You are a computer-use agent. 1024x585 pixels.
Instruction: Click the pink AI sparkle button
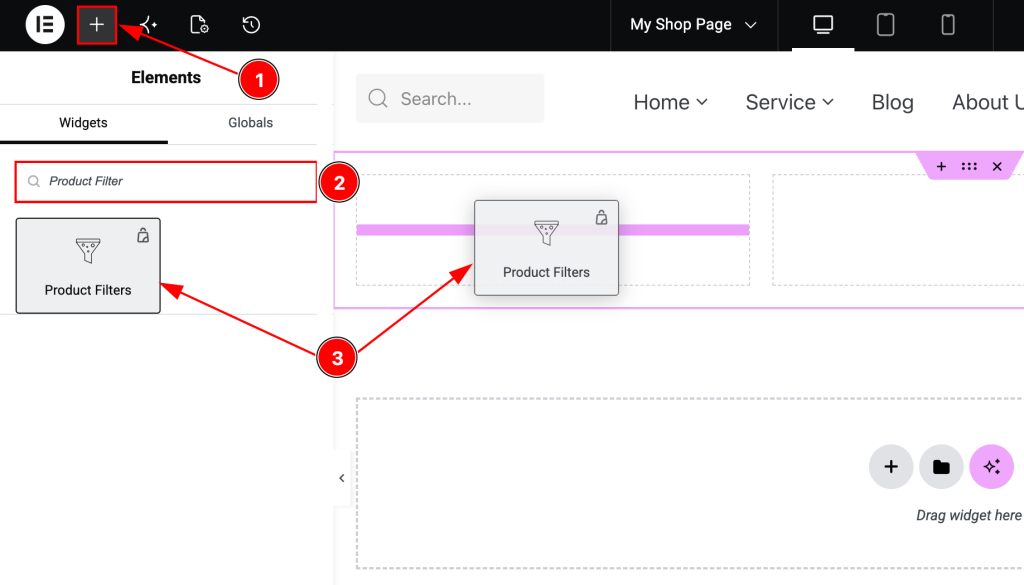pos(991,467)
